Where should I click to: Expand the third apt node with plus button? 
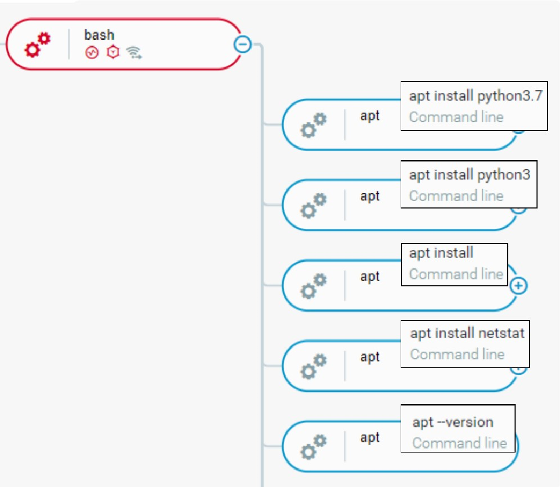[519, 286]
